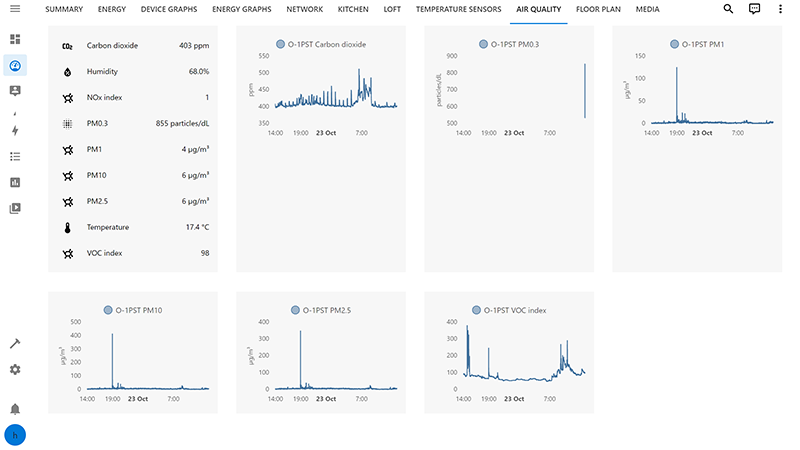This screenshot has width=800, height=450.
Task: Click the molecule icon beside PM2.5 row
Action: [67, 202]
